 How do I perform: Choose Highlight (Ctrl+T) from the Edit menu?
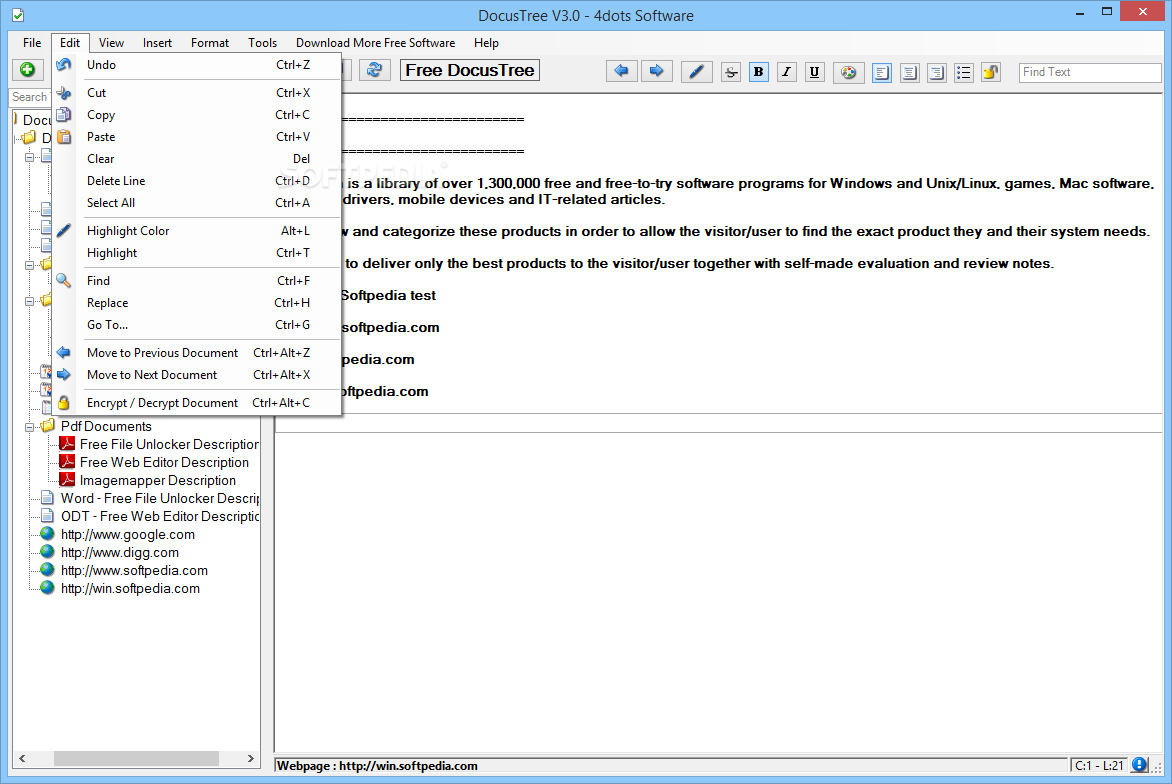pyautogui.click(x=197, y=253)
